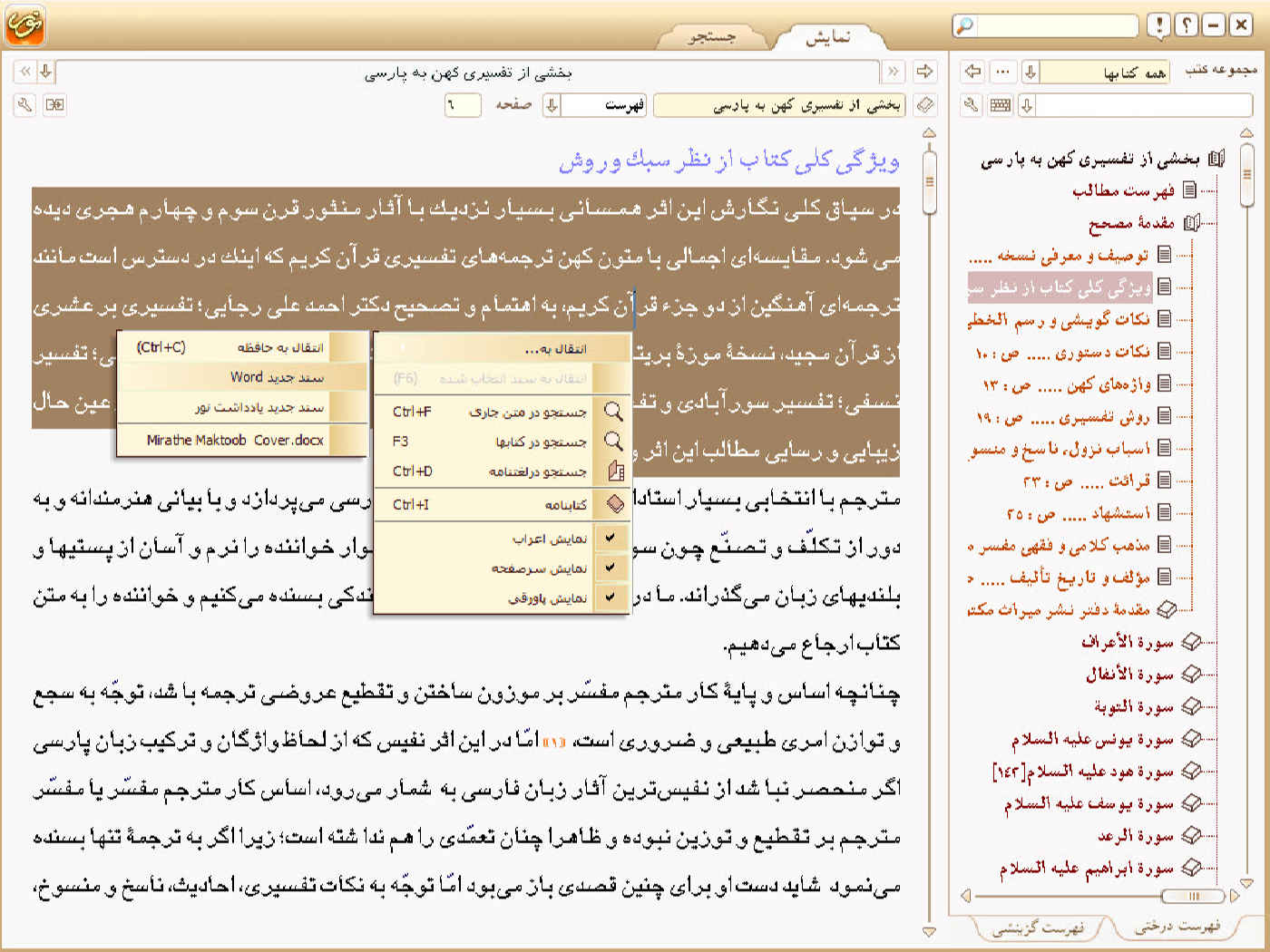Switch to the نمایش tab

828,37
